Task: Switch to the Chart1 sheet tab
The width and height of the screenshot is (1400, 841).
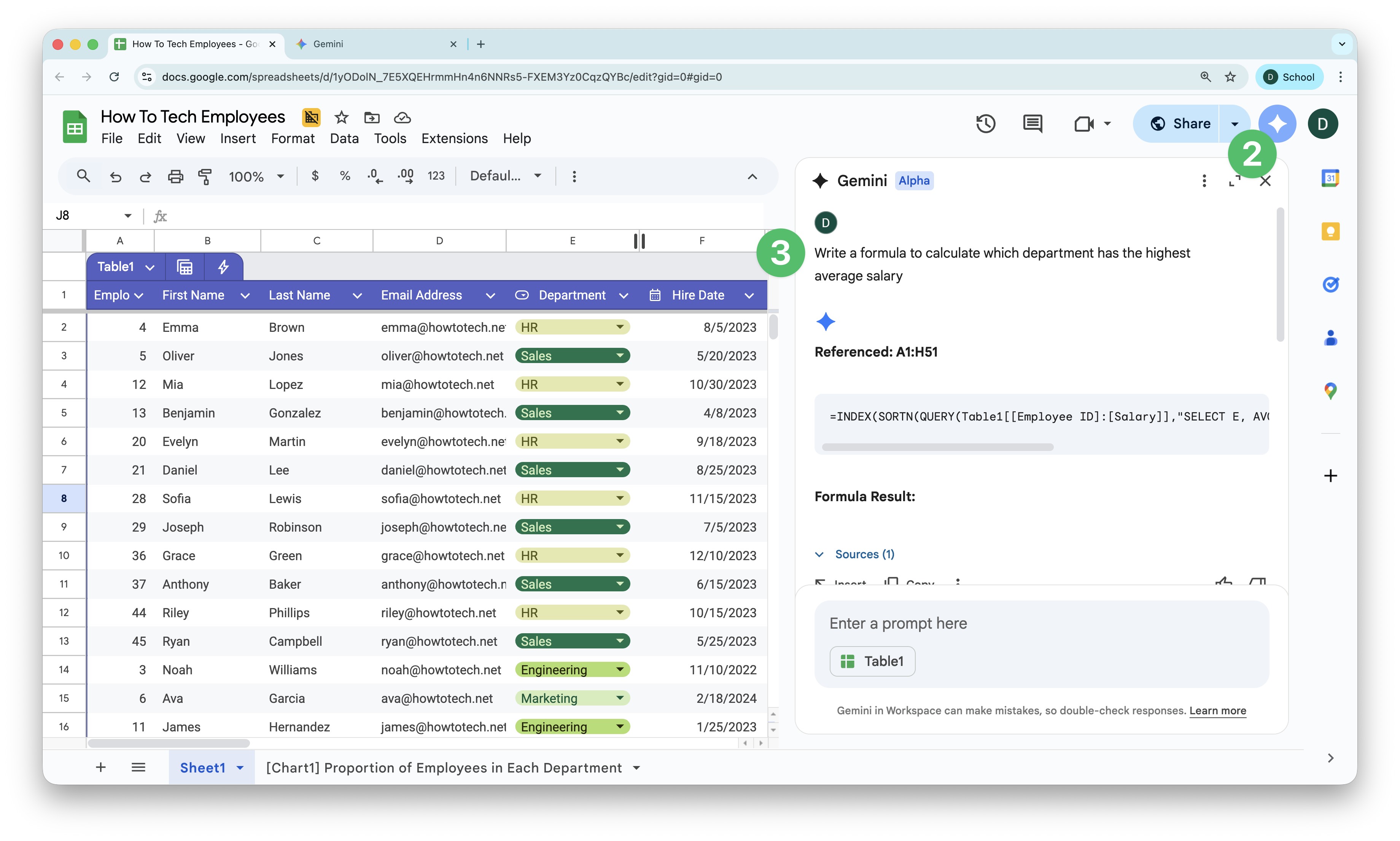Action: click(444, 767)
